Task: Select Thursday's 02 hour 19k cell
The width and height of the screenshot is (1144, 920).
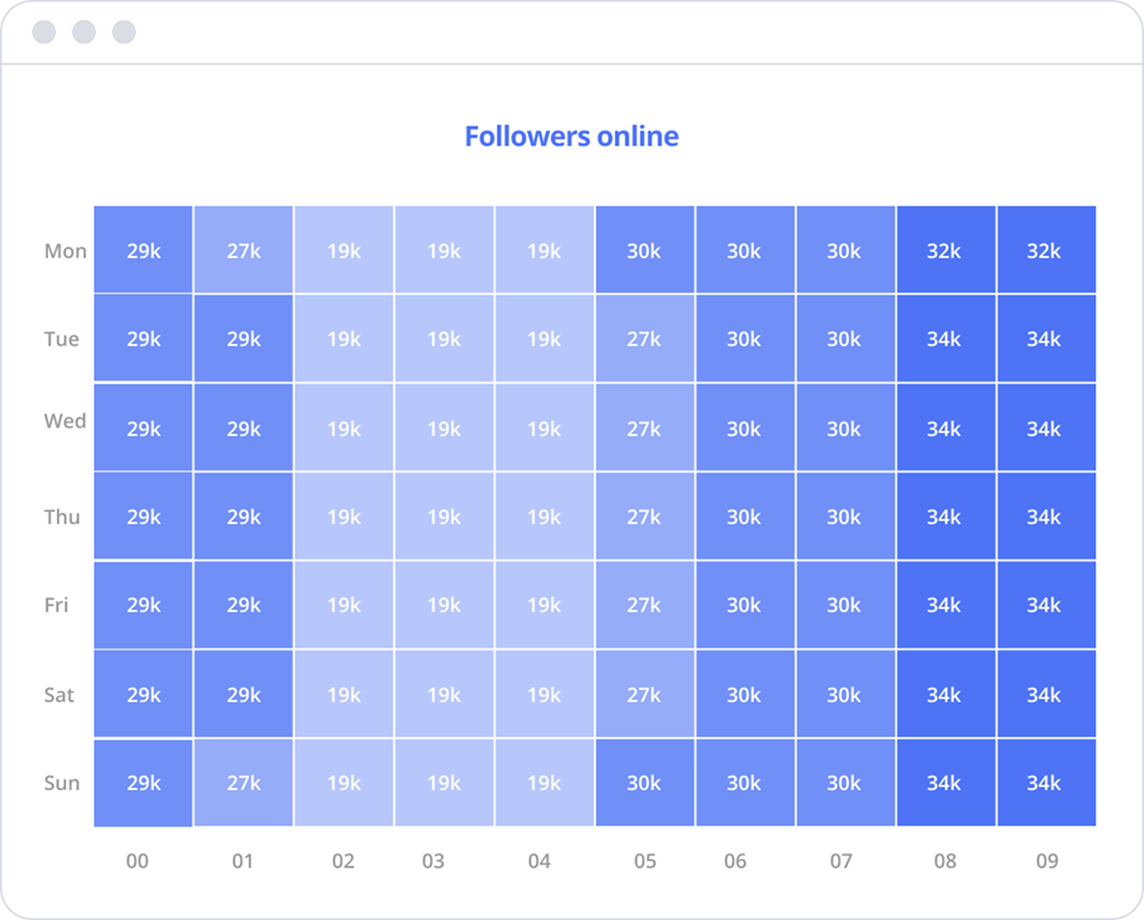Action: (x=343, y=517)
